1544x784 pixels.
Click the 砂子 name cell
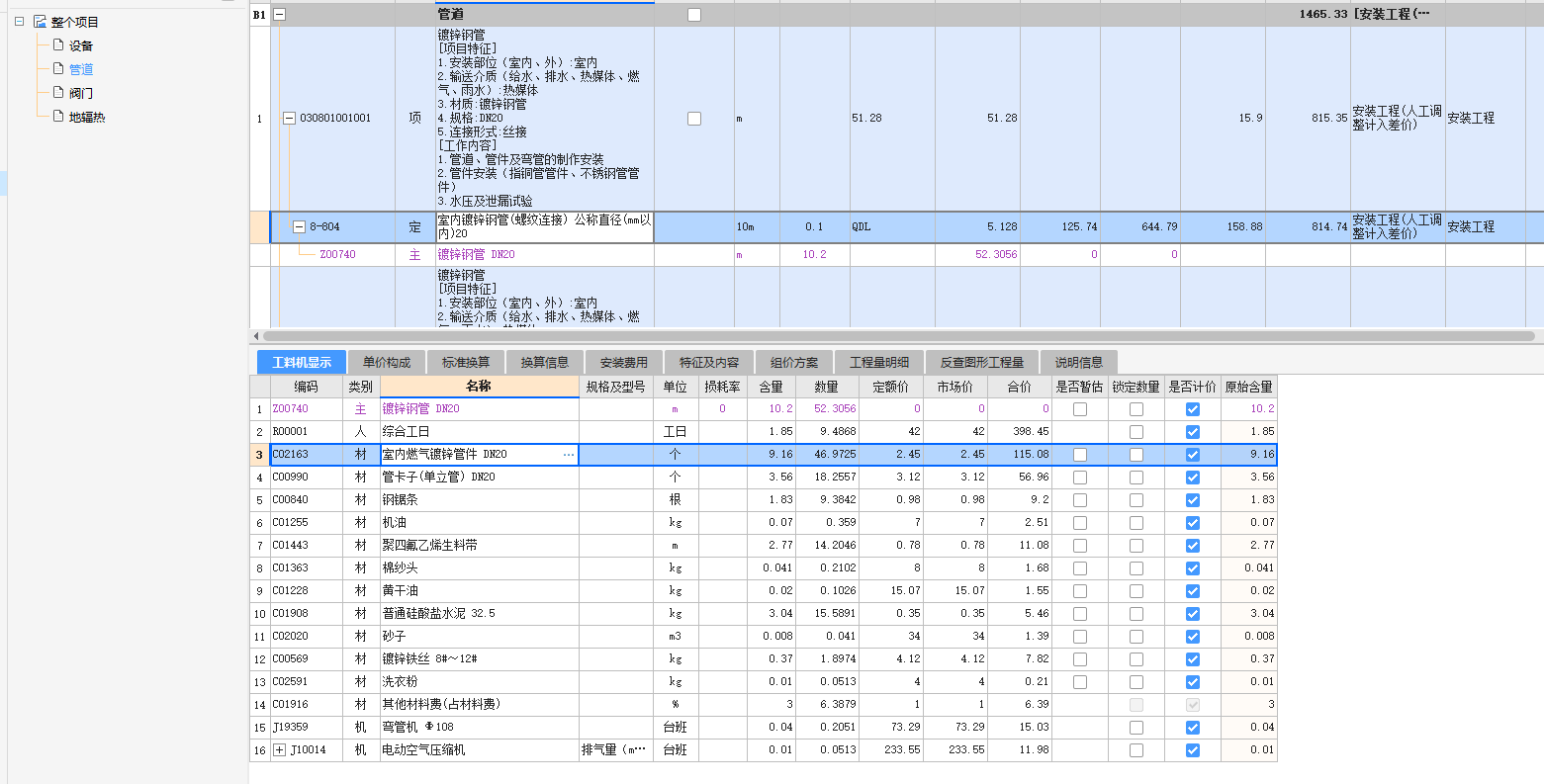pos(479,637)
